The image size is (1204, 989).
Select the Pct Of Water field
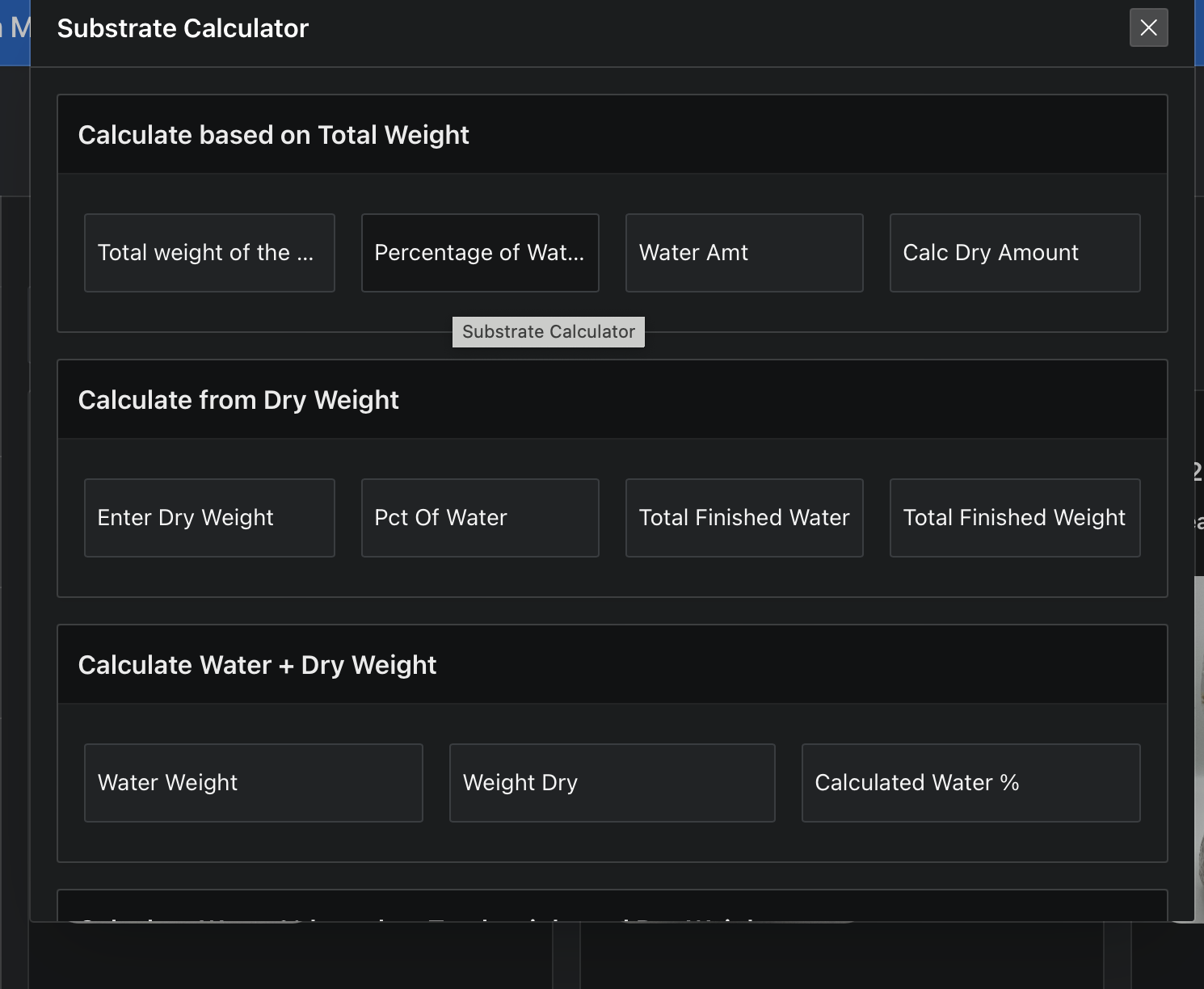coord(479,517)
